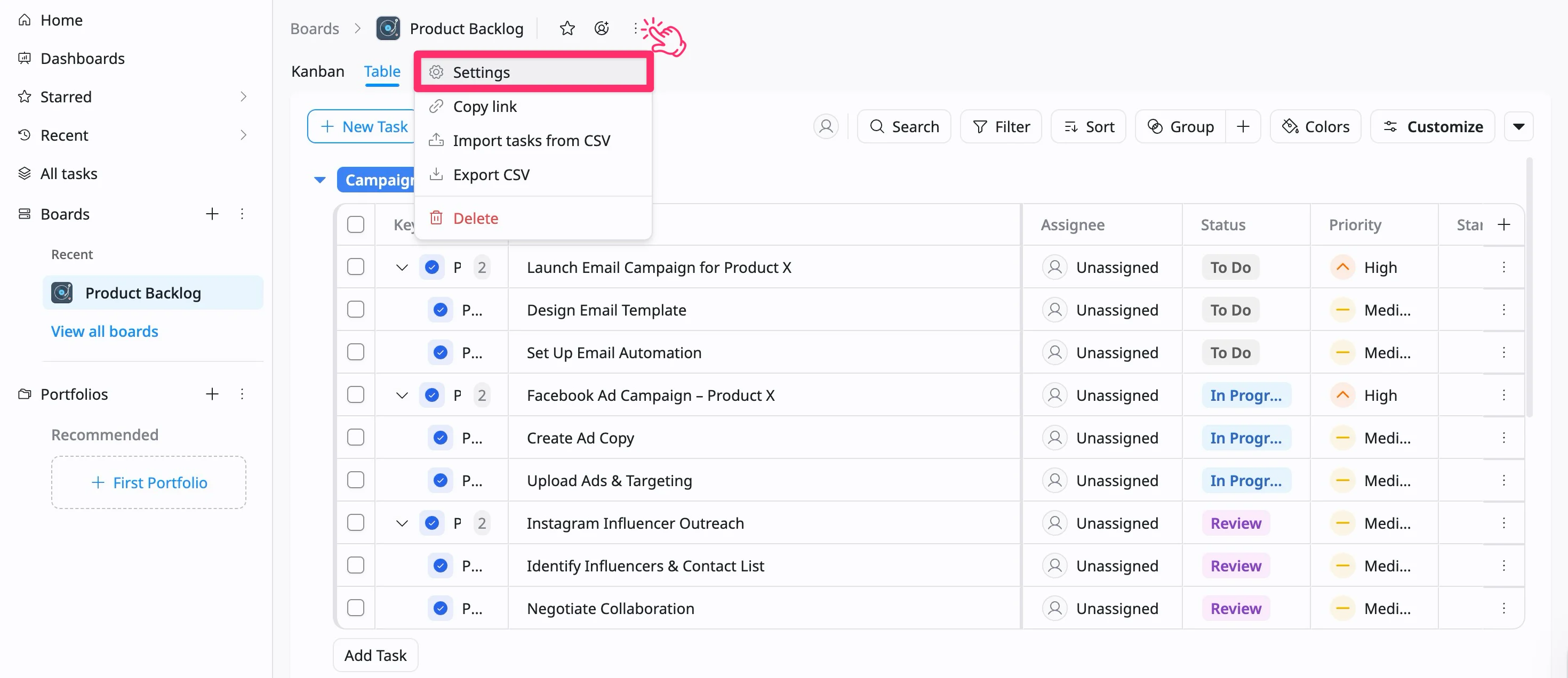Check the Create Ad Copy row checkbox

coord(356,438)
